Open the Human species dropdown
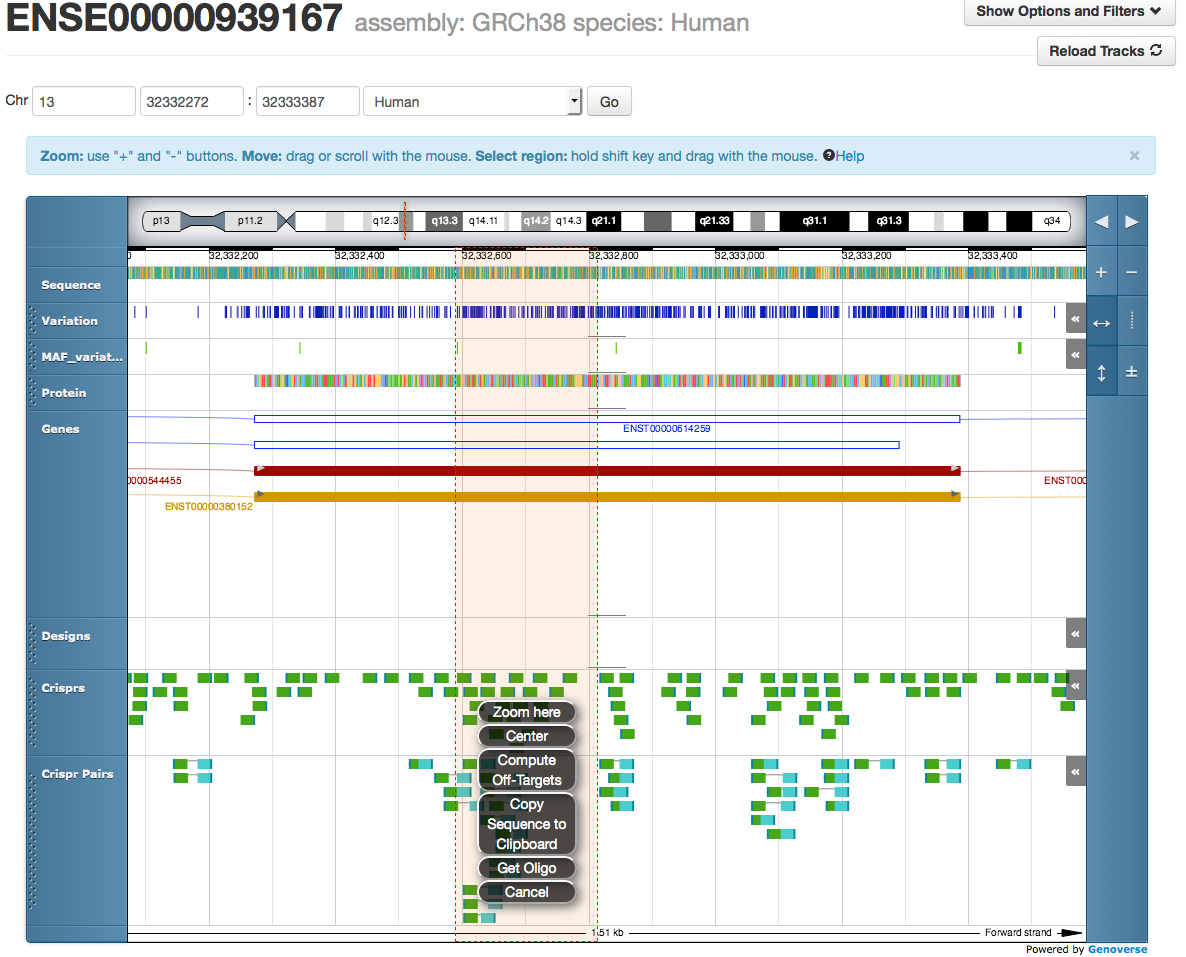 point(472,102)
